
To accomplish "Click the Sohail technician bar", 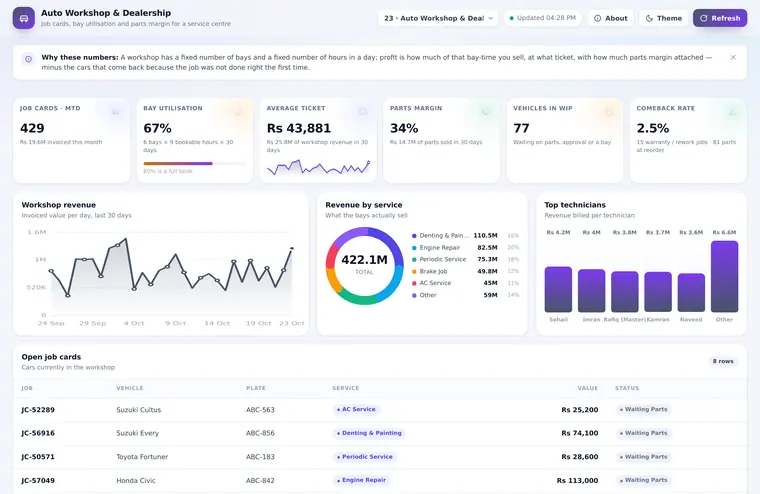I will coord(558,289).
